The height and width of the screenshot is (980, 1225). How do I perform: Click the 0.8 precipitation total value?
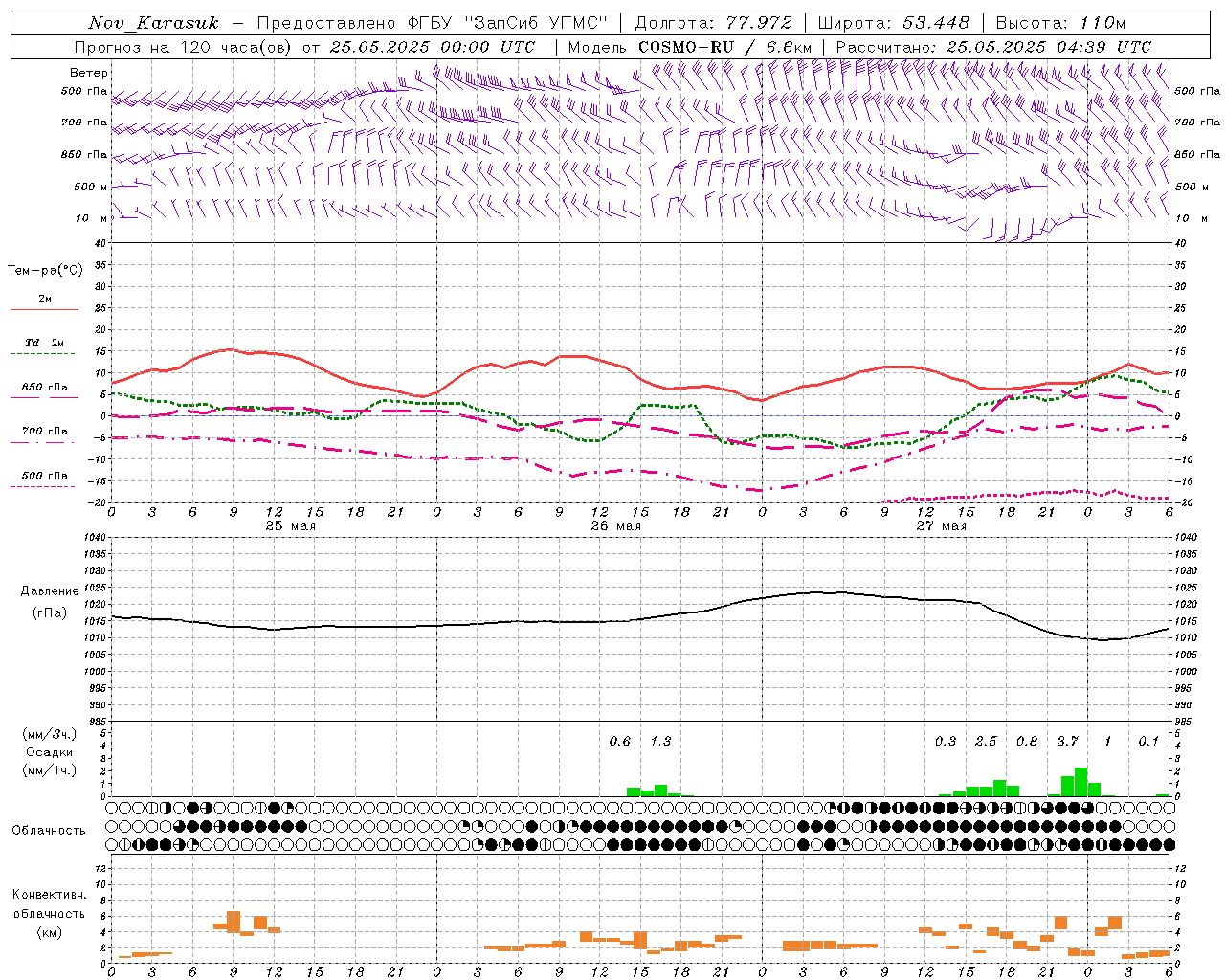1027,742
